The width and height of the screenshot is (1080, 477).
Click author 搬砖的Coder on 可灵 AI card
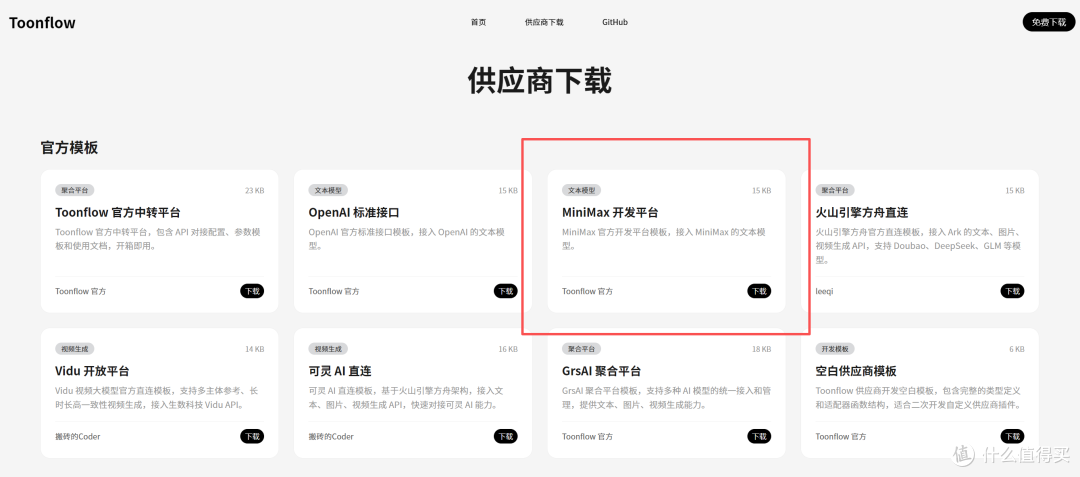click(331, 436)
